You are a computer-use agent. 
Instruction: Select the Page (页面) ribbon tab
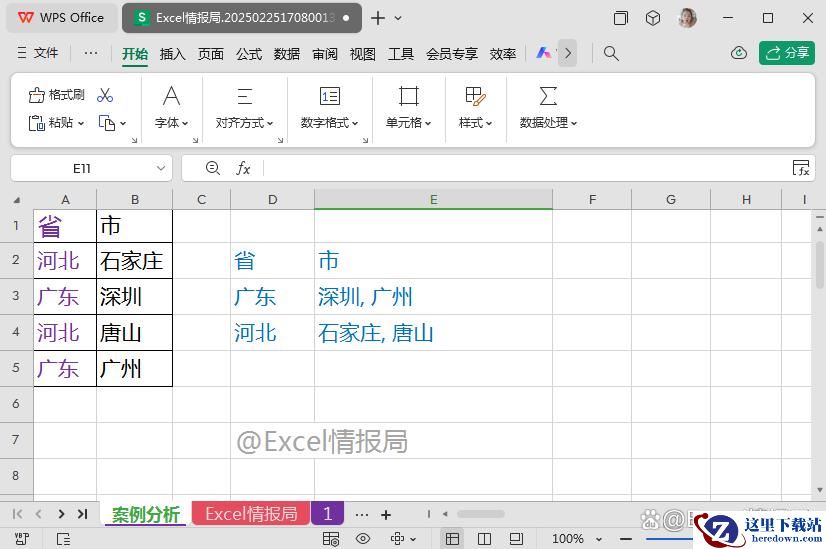pyautogui.click(x=211, y=54)
